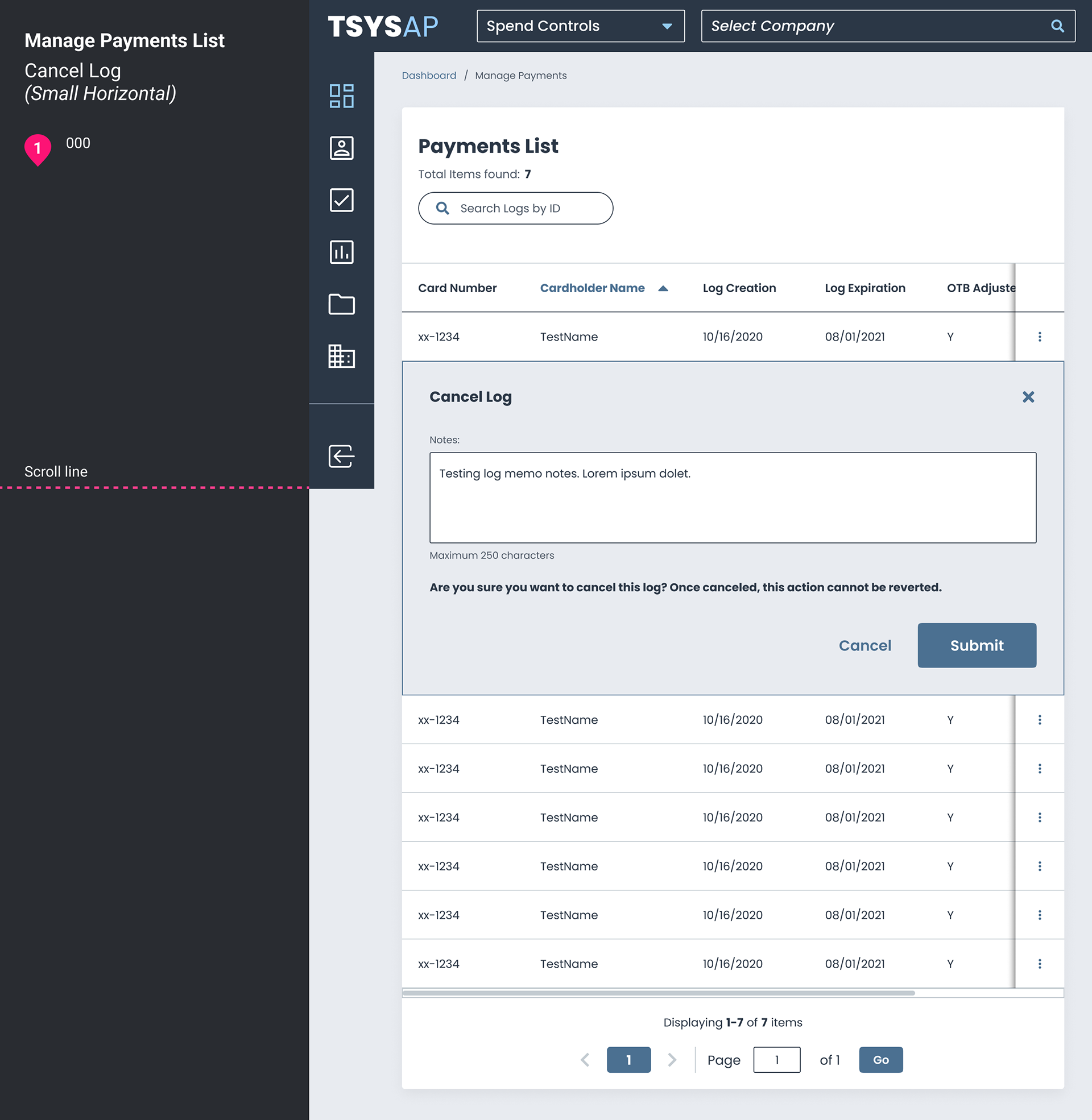Click 10/16/2020 in the first table row
Viewport: 1092px width, 1120px height.
pos(733,337)
